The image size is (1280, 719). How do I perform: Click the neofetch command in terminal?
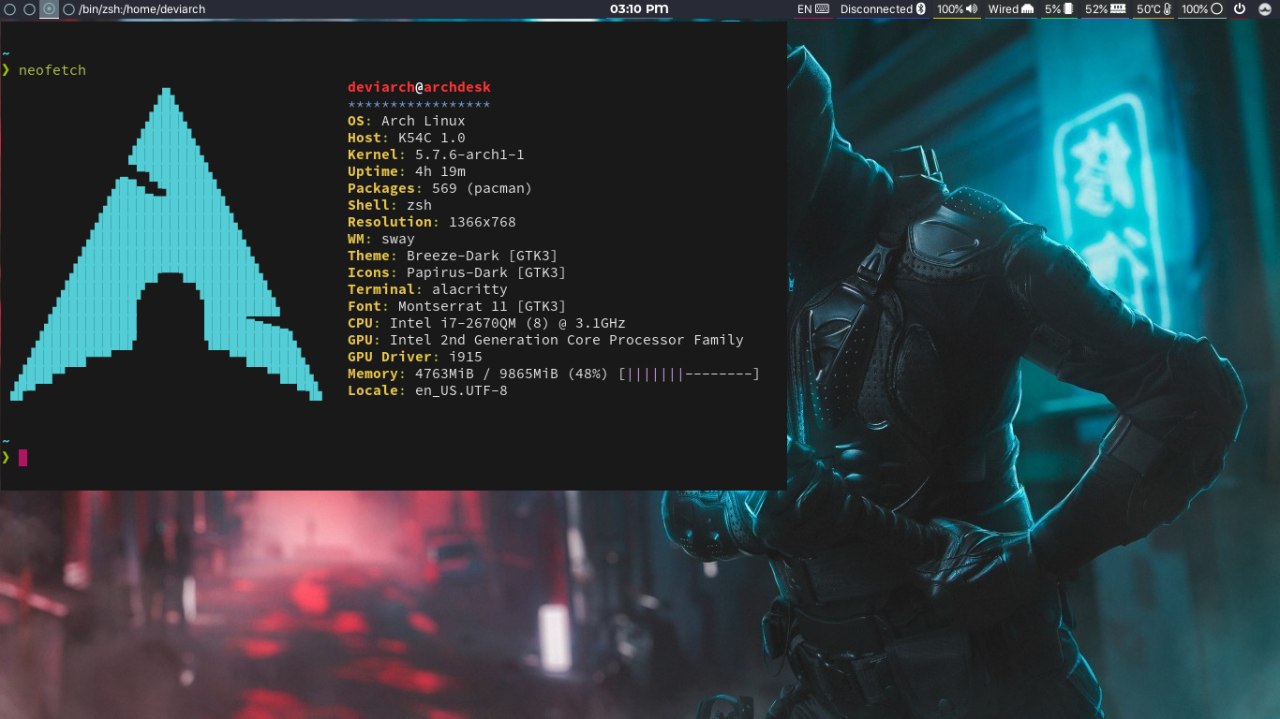coord(52,70)
